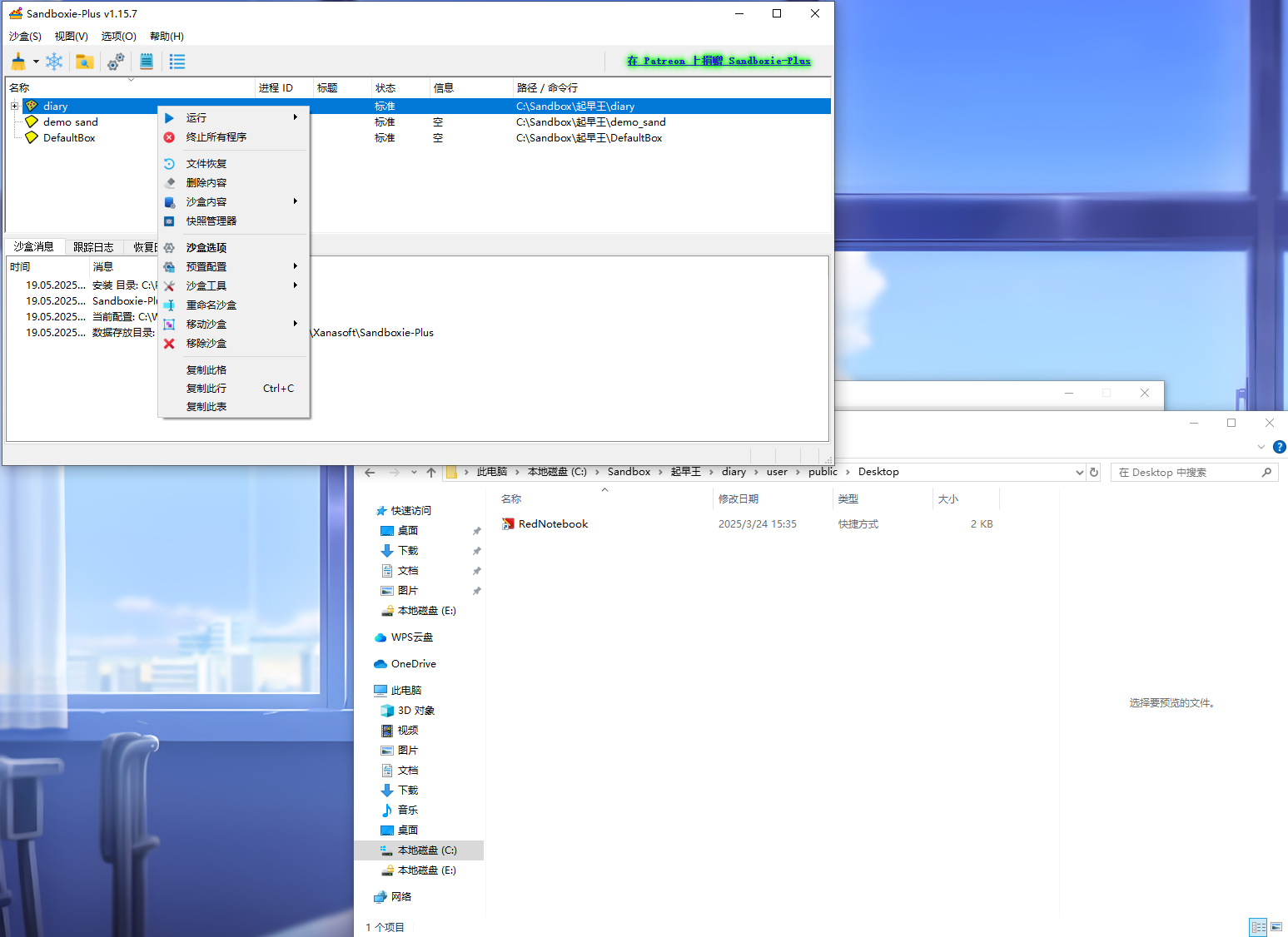Go up one folder in Explorer
The width and height of the screenshot is (1288, 937).
[x=431, y=473]
